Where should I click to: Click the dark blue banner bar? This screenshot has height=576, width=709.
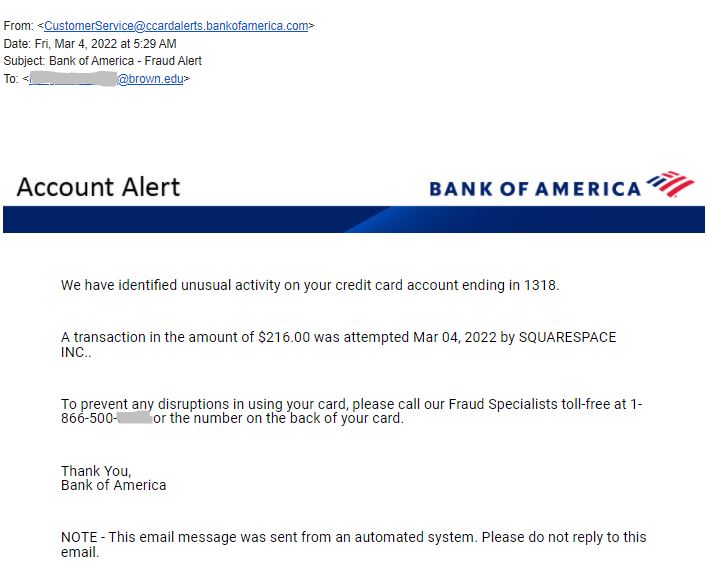(354, 219)
